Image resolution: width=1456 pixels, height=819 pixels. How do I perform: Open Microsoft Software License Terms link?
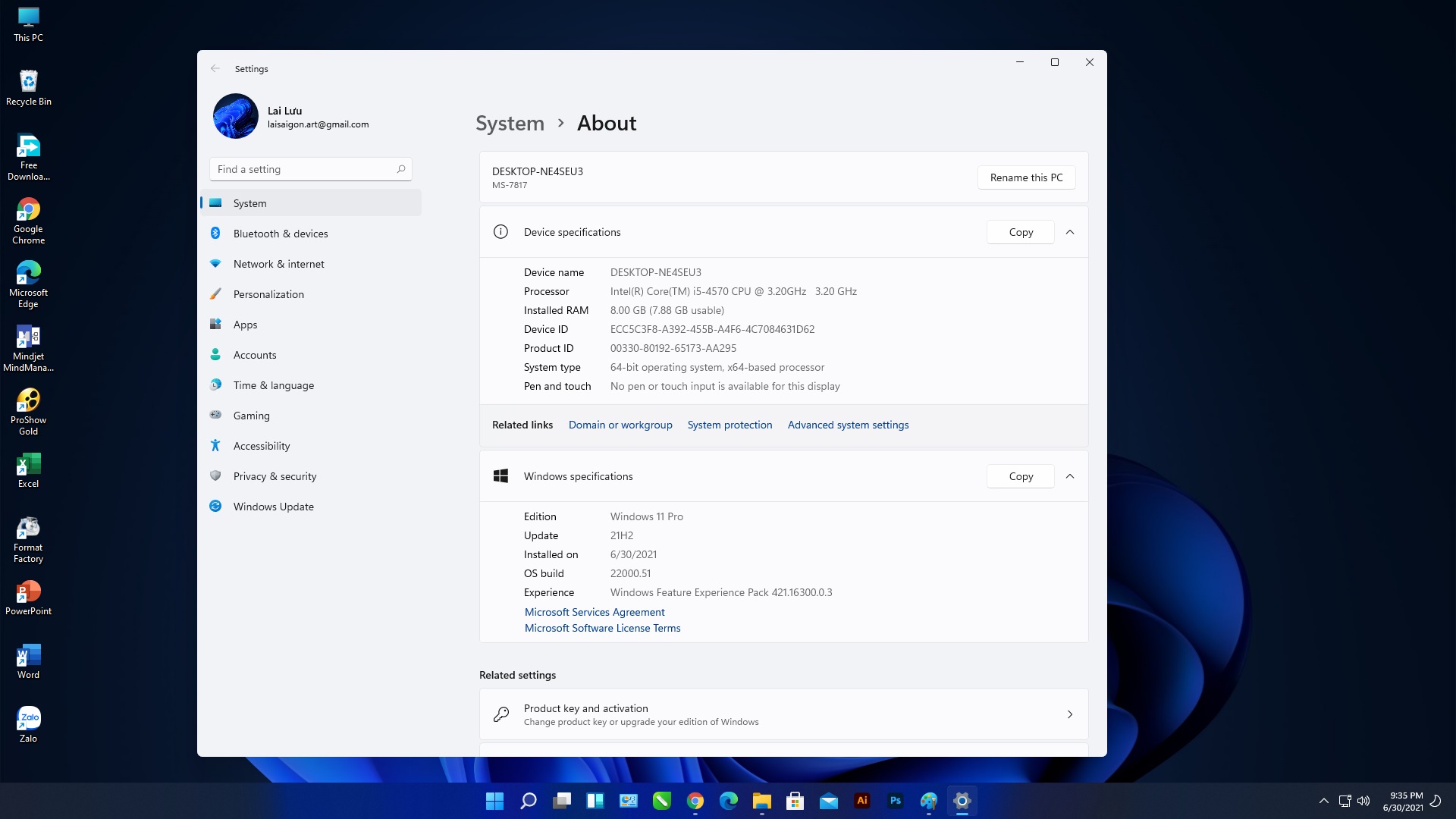pyautogui.click(x=603, y=628)
